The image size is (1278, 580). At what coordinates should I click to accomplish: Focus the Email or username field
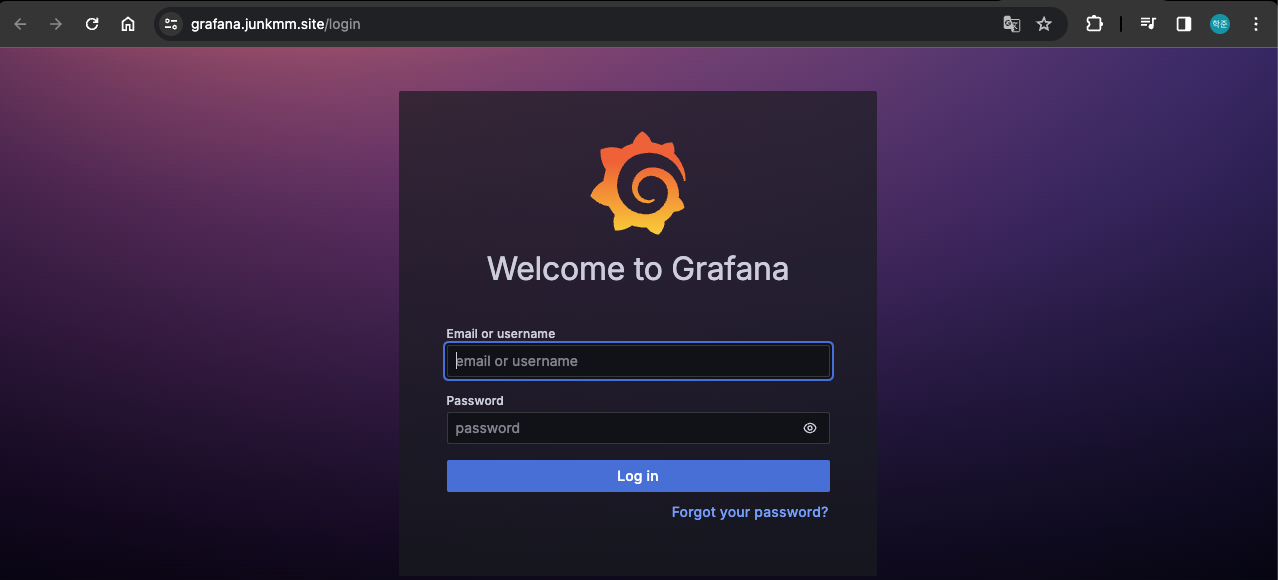638,361
